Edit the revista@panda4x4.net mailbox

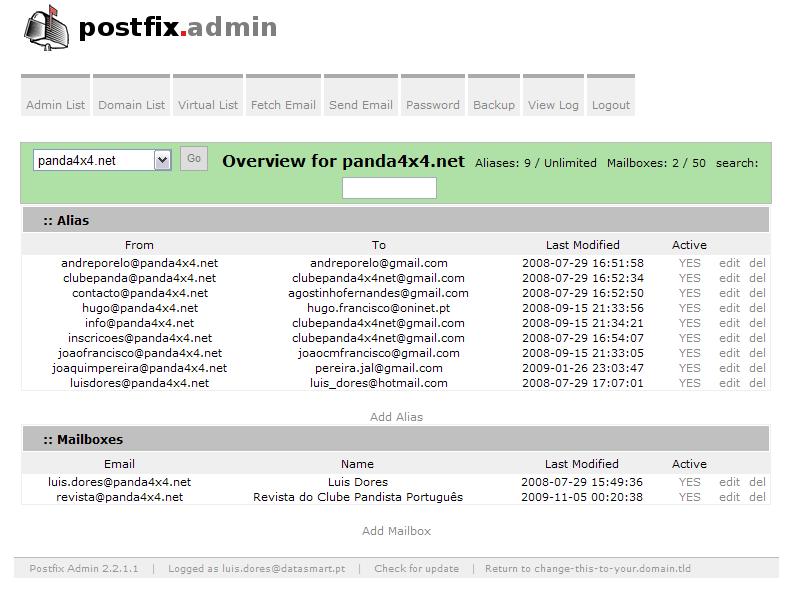[729, 497]
